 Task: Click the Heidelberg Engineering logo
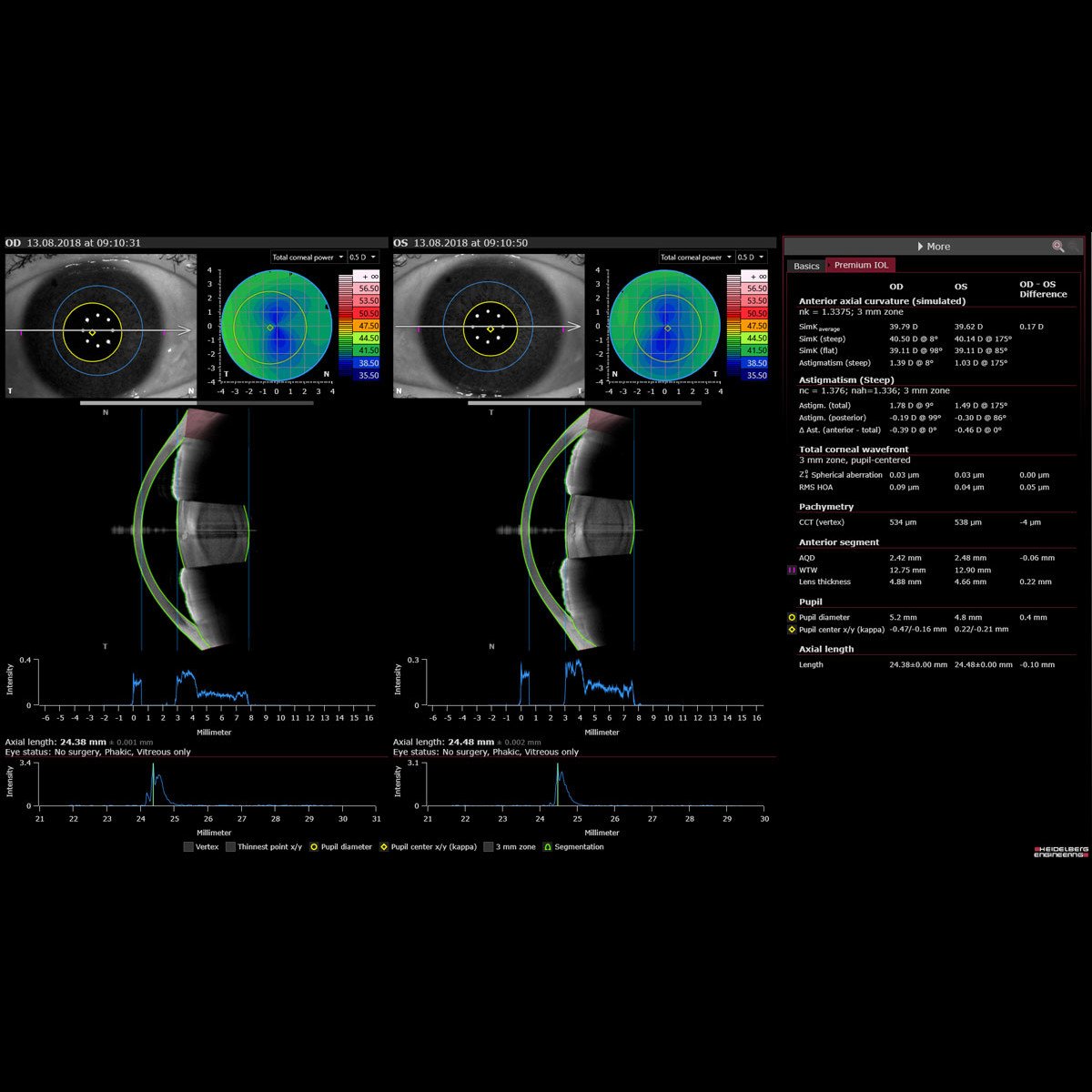point(1060,853)
